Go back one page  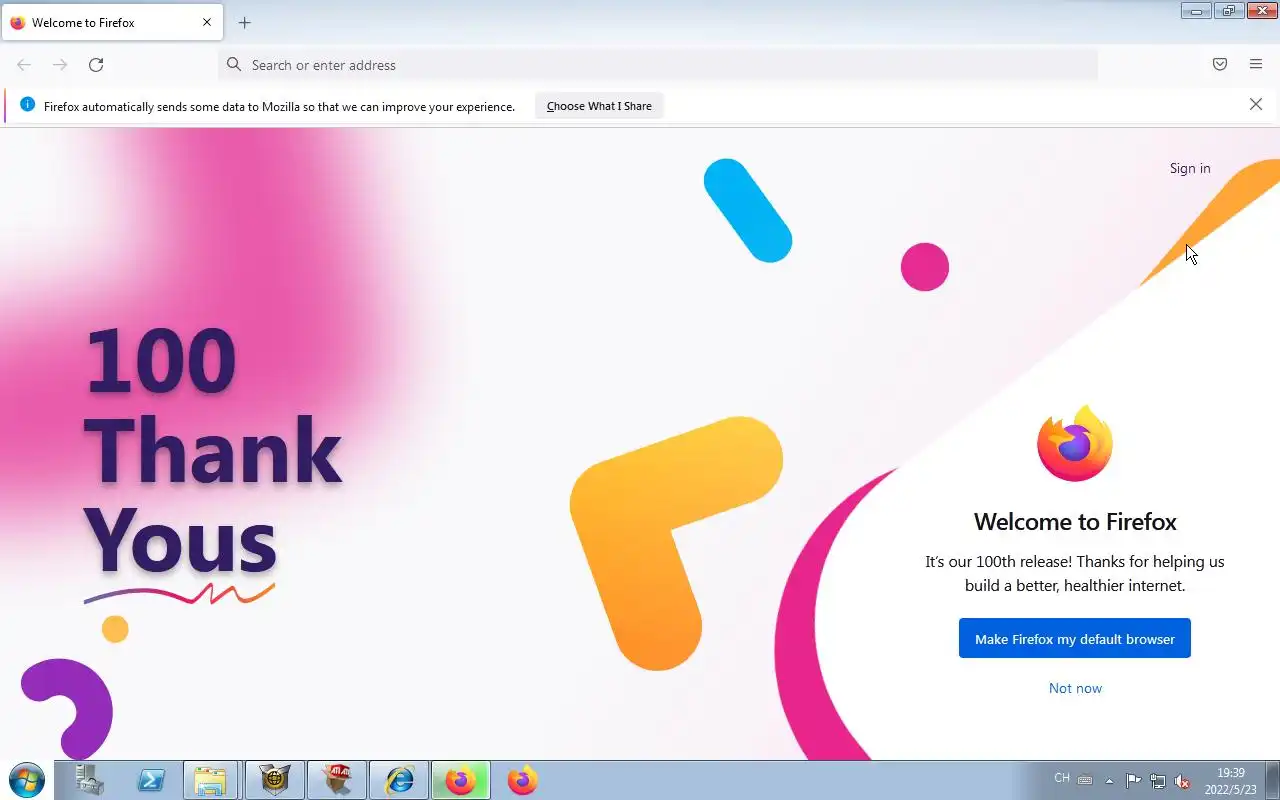click(24, 65)
